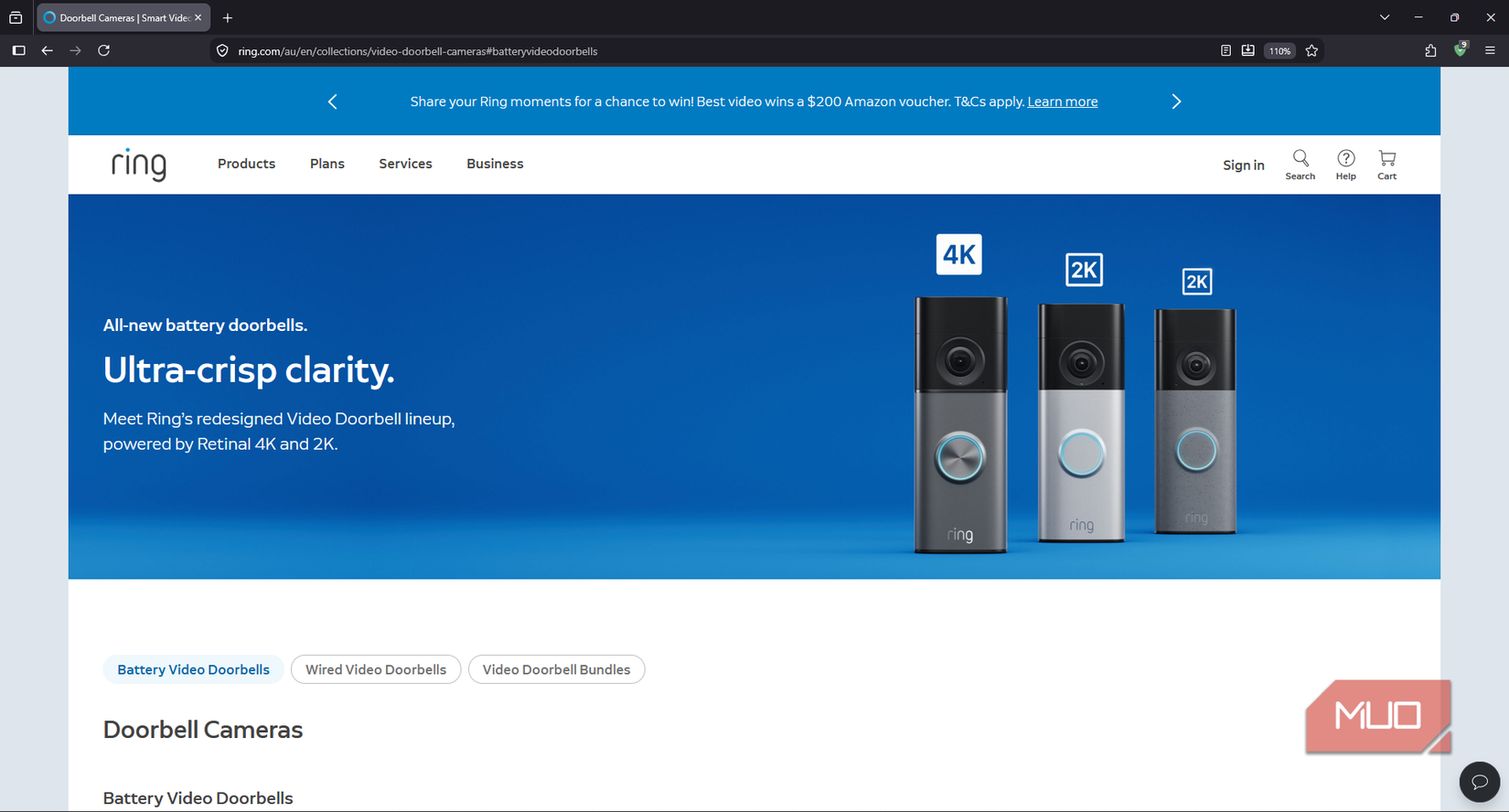Reload the page with the refresh icon

104,51
